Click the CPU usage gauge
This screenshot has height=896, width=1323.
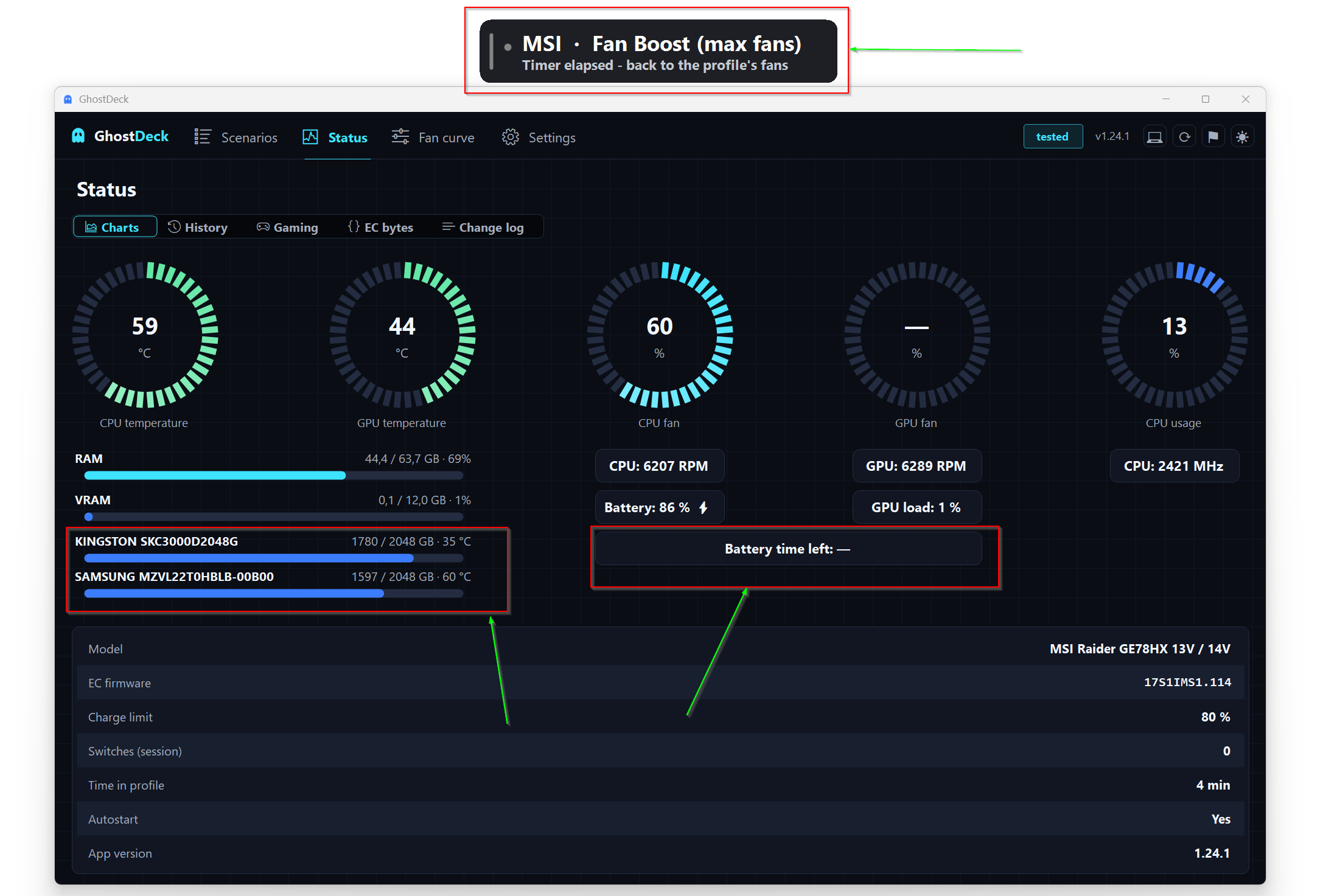coord(1175,335)
